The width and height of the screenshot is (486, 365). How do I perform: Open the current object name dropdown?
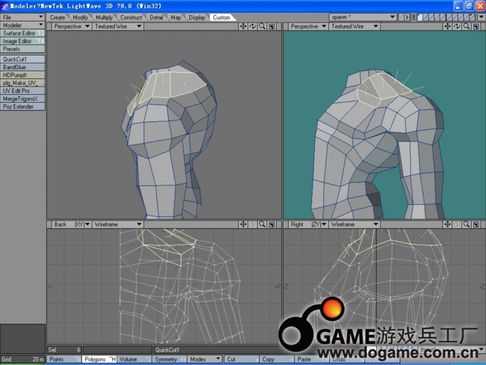pos(363,17)
